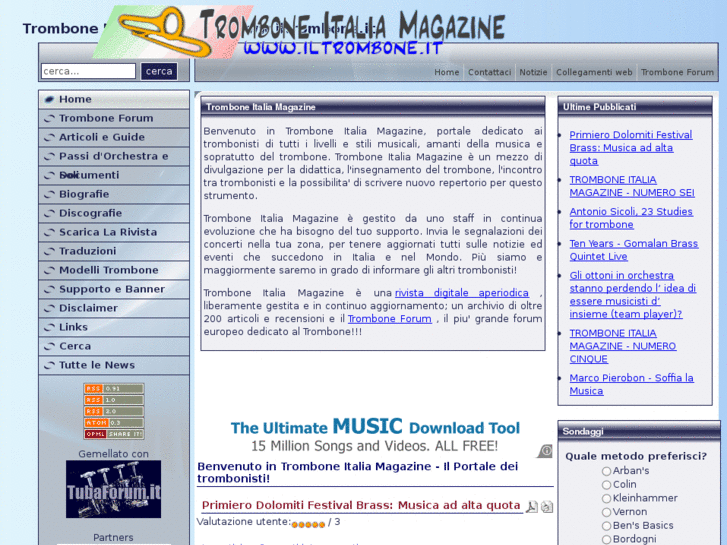This screenshot has width=727, height=545.
Task: Open Collegamenti web in top navigation
Action: tap(594, 72)
